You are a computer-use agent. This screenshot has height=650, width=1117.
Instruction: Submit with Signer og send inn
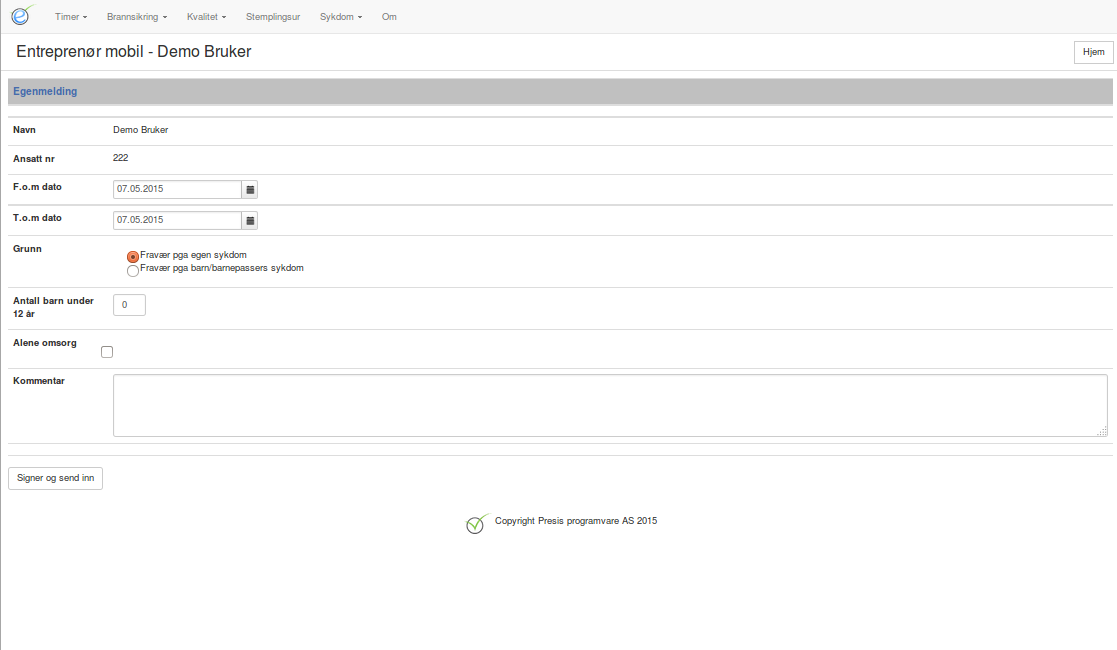(56, 478)
